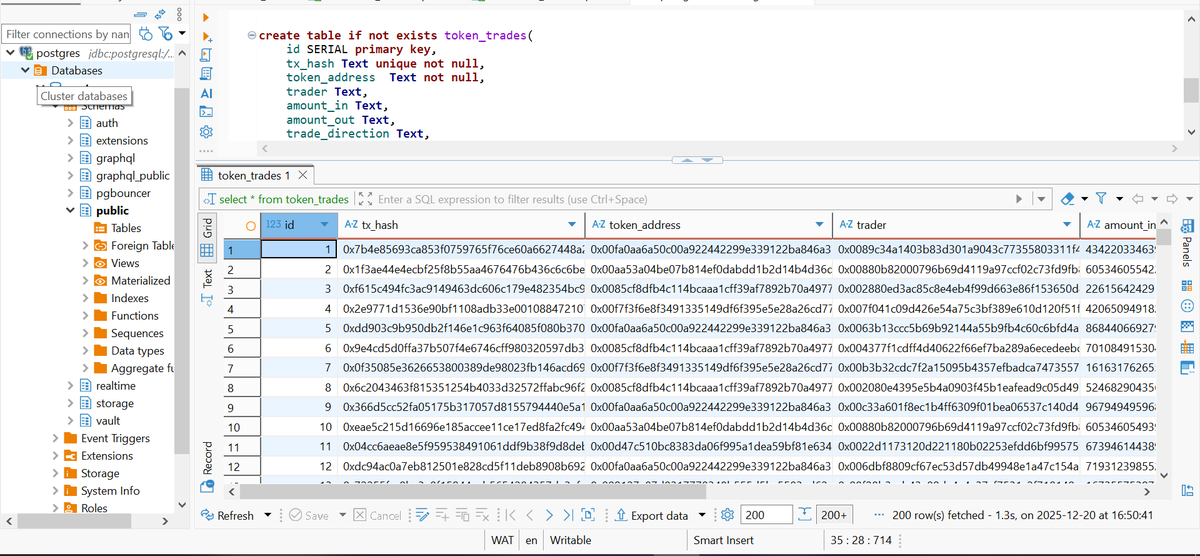Collapse the public schema
The width and height of the screenshot is (1200, 556).
(70, 211)
